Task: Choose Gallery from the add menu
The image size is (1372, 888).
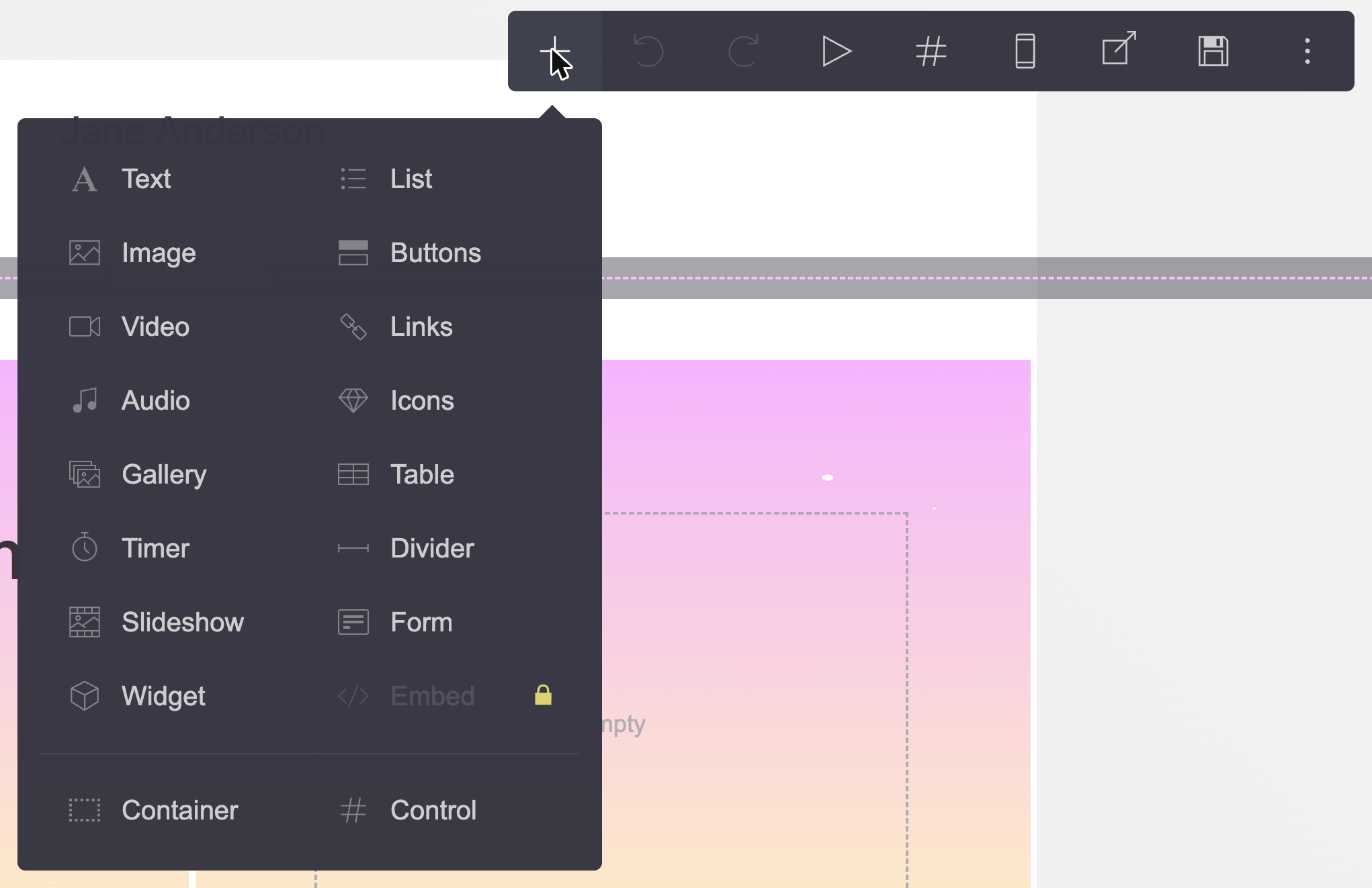Action: pos(164,475)
